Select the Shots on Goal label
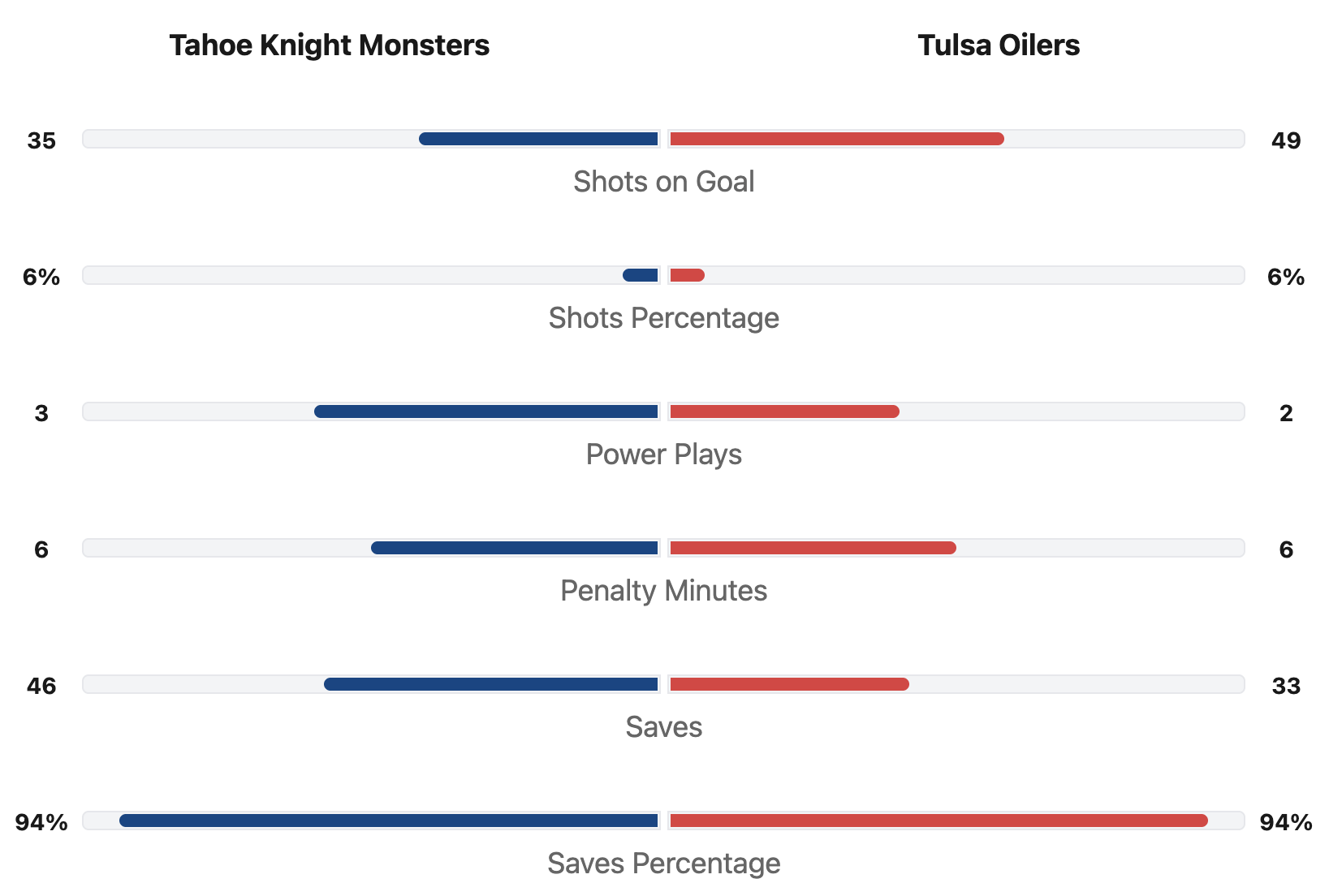The width and height of the screenshot is (1329, 896). pyautogui.click(x=663, y=182)
